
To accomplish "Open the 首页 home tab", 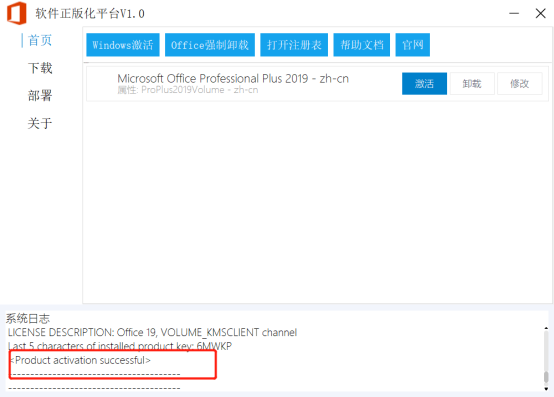I will (x=40, y=40).
